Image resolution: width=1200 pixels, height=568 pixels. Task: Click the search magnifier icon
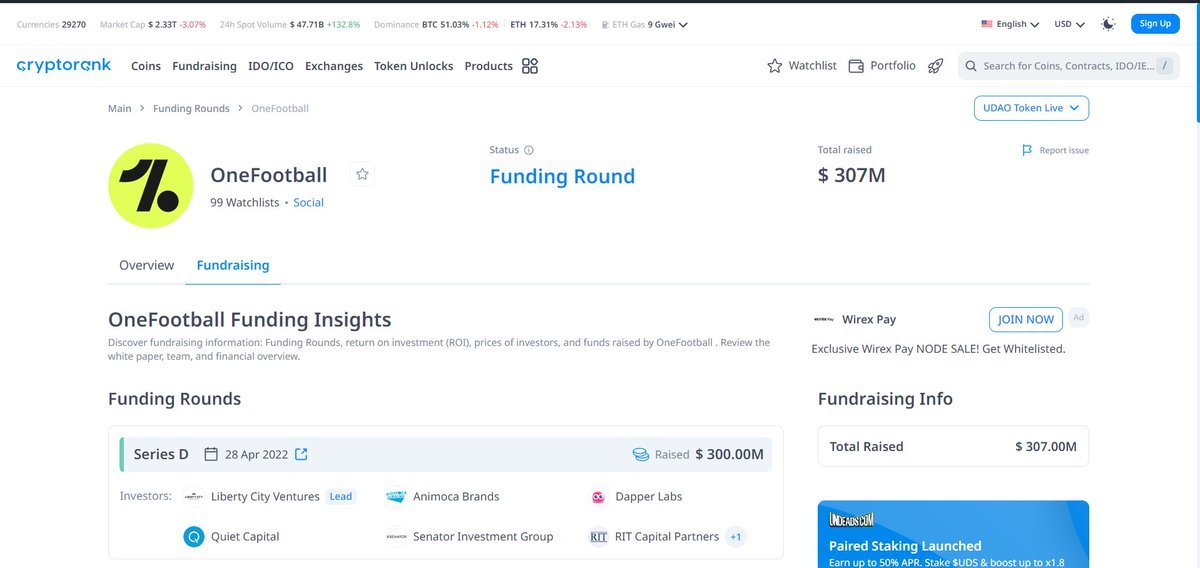970,66
